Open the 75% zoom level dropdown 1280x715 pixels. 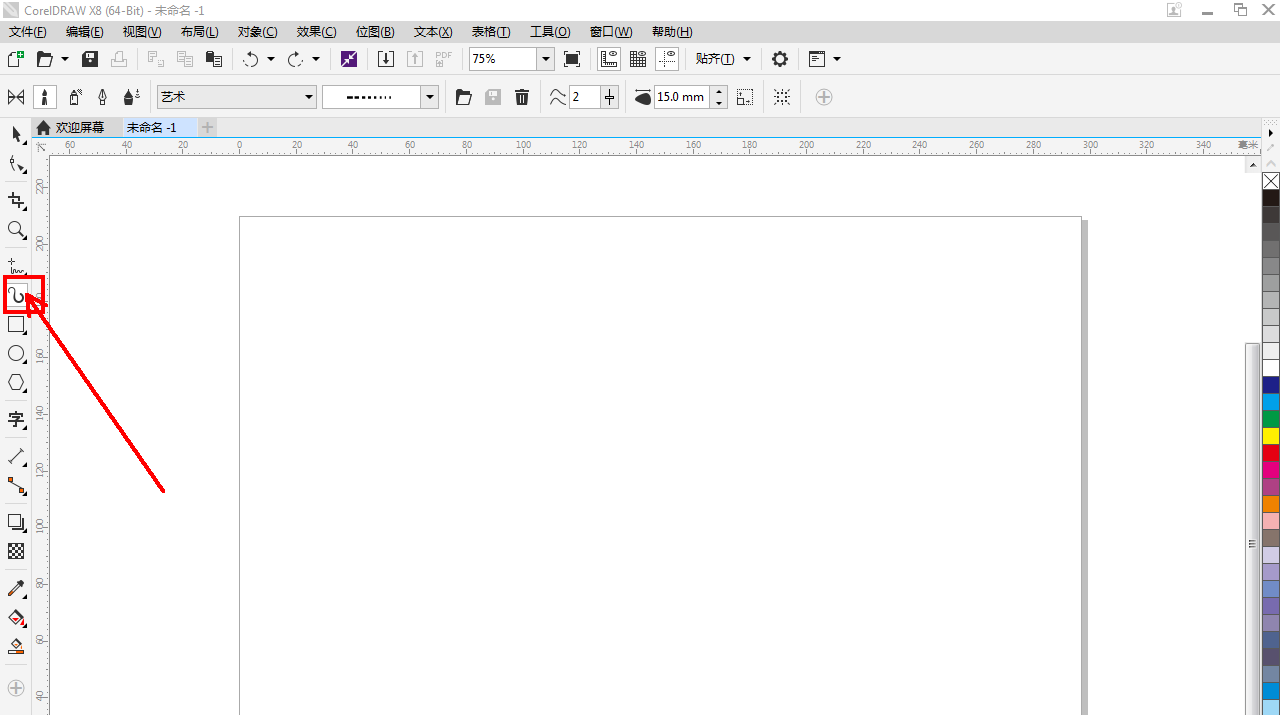coord(546,59)
